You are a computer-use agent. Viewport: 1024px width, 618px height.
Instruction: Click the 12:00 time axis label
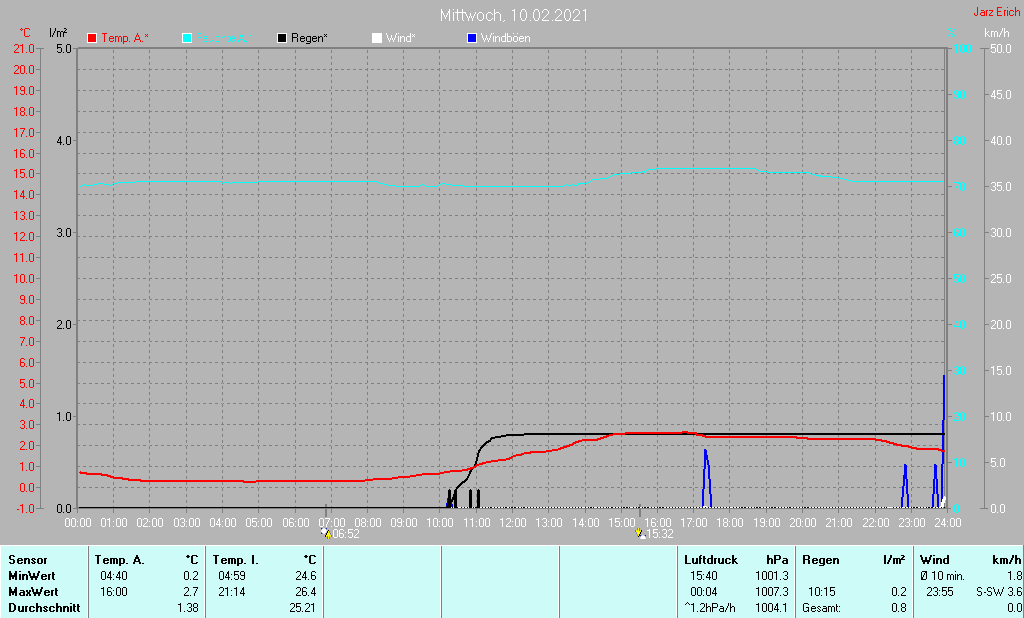click(513, 523)
